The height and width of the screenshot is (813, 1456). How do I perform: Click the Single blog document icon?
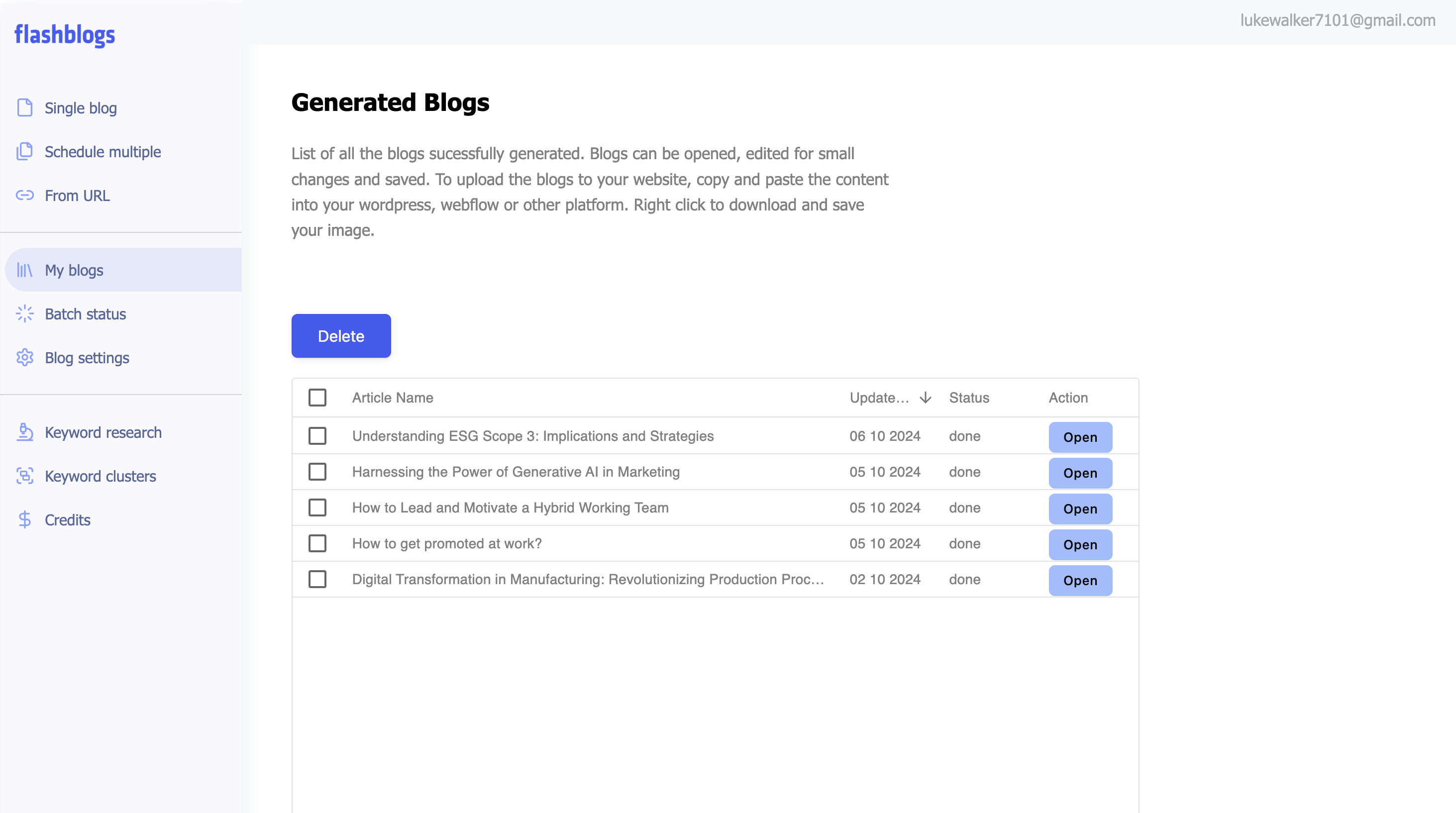[x=25, y=107]
